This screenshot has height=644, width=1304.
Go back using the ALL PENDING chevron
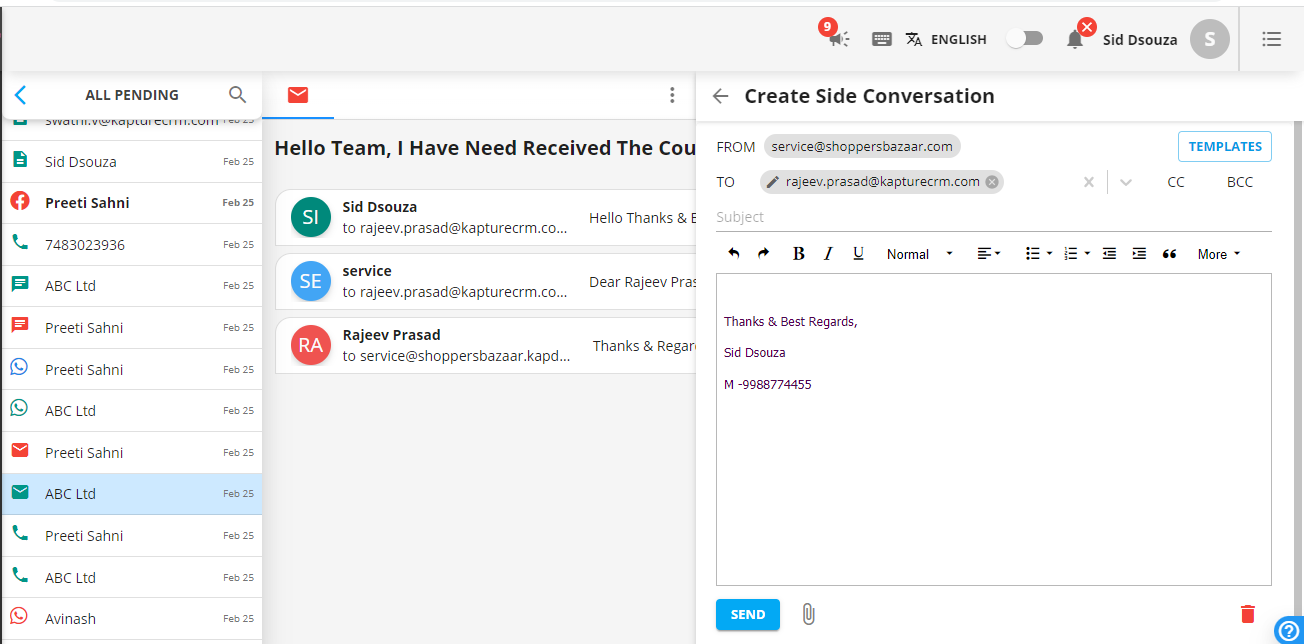21,95
